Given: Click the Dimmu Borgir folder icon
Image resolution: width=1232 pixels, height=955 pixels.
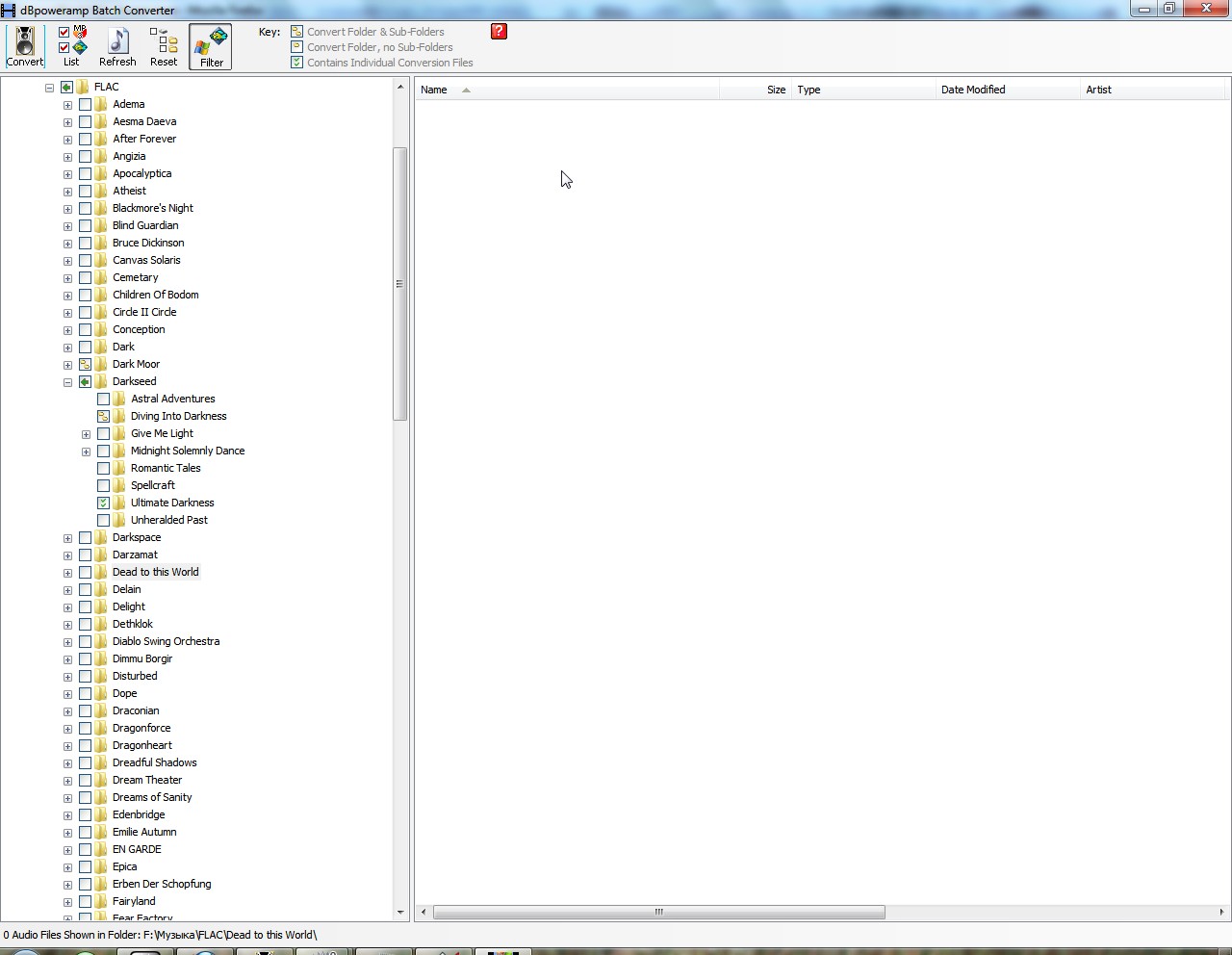Looking at the screenshot, I should point(101,658).
